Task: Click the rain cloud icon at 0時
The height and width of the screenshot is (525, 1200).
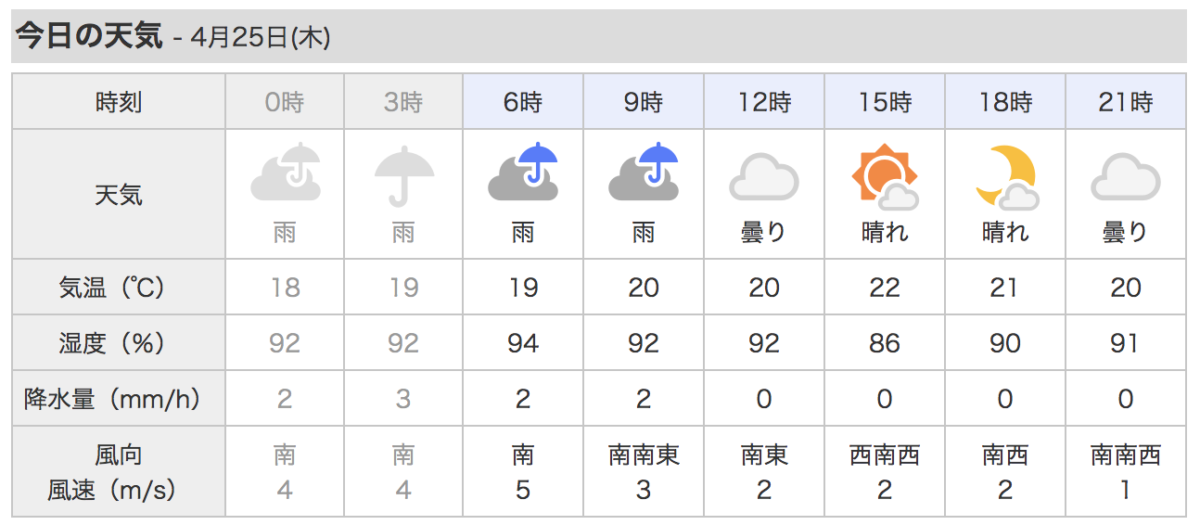Action: coord(285,174)
